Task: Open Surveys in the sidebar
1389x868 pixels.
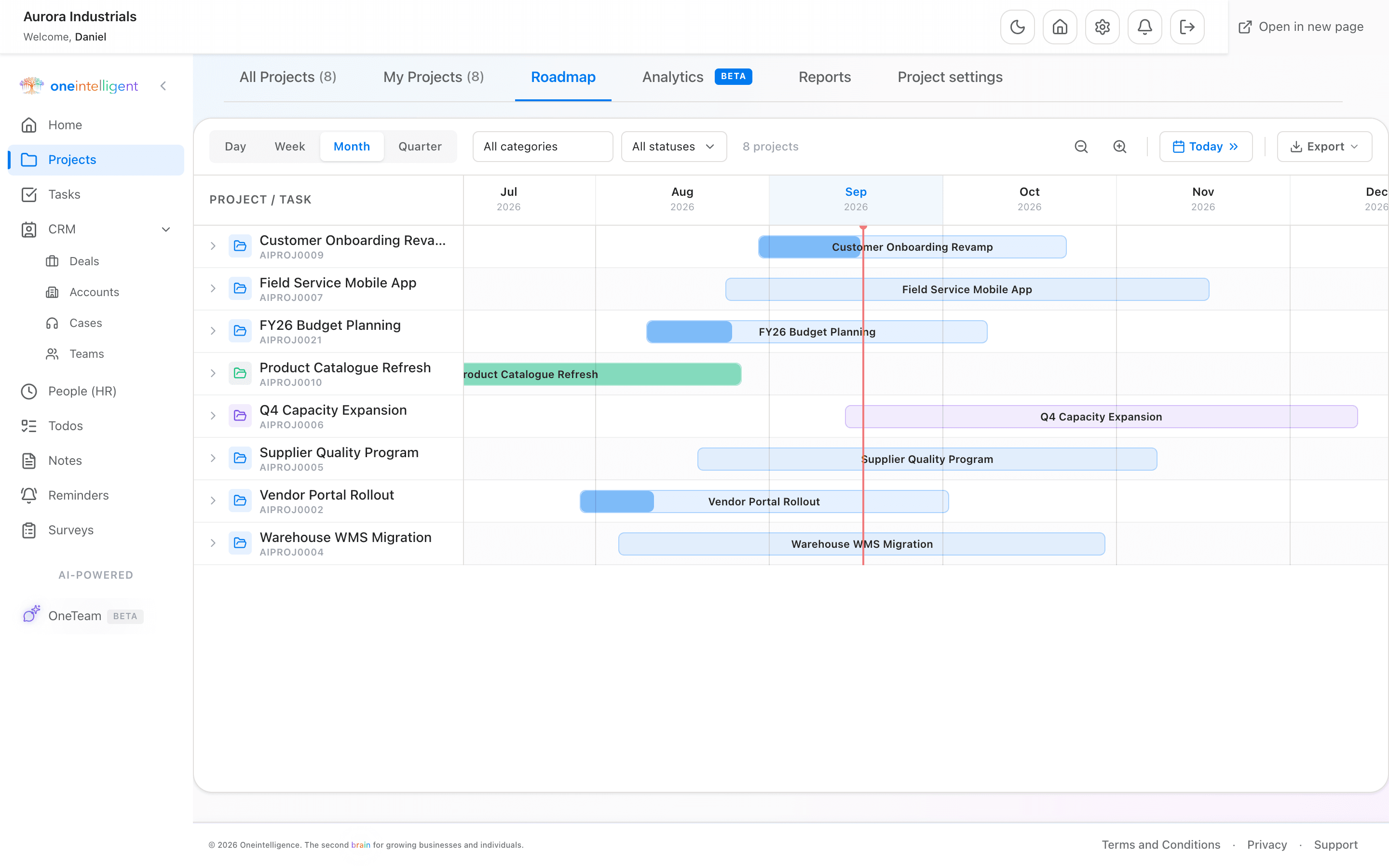Action: [x=96, y=530]
